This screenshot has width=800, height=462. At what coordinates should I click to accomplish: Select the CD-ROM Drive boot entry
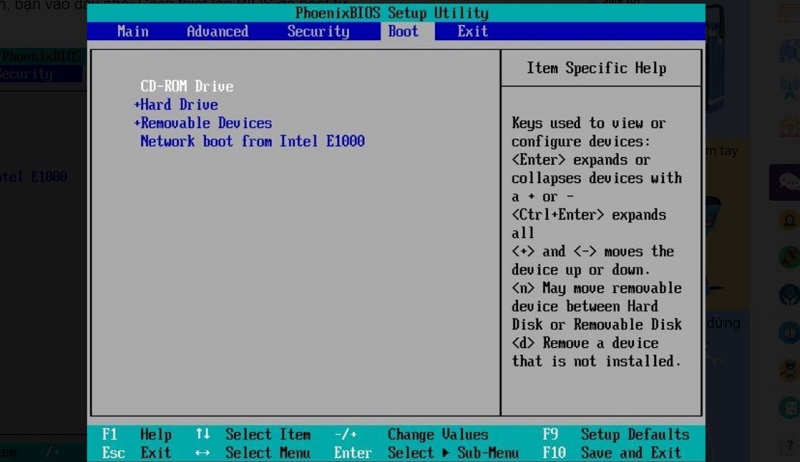click(187, 86)
